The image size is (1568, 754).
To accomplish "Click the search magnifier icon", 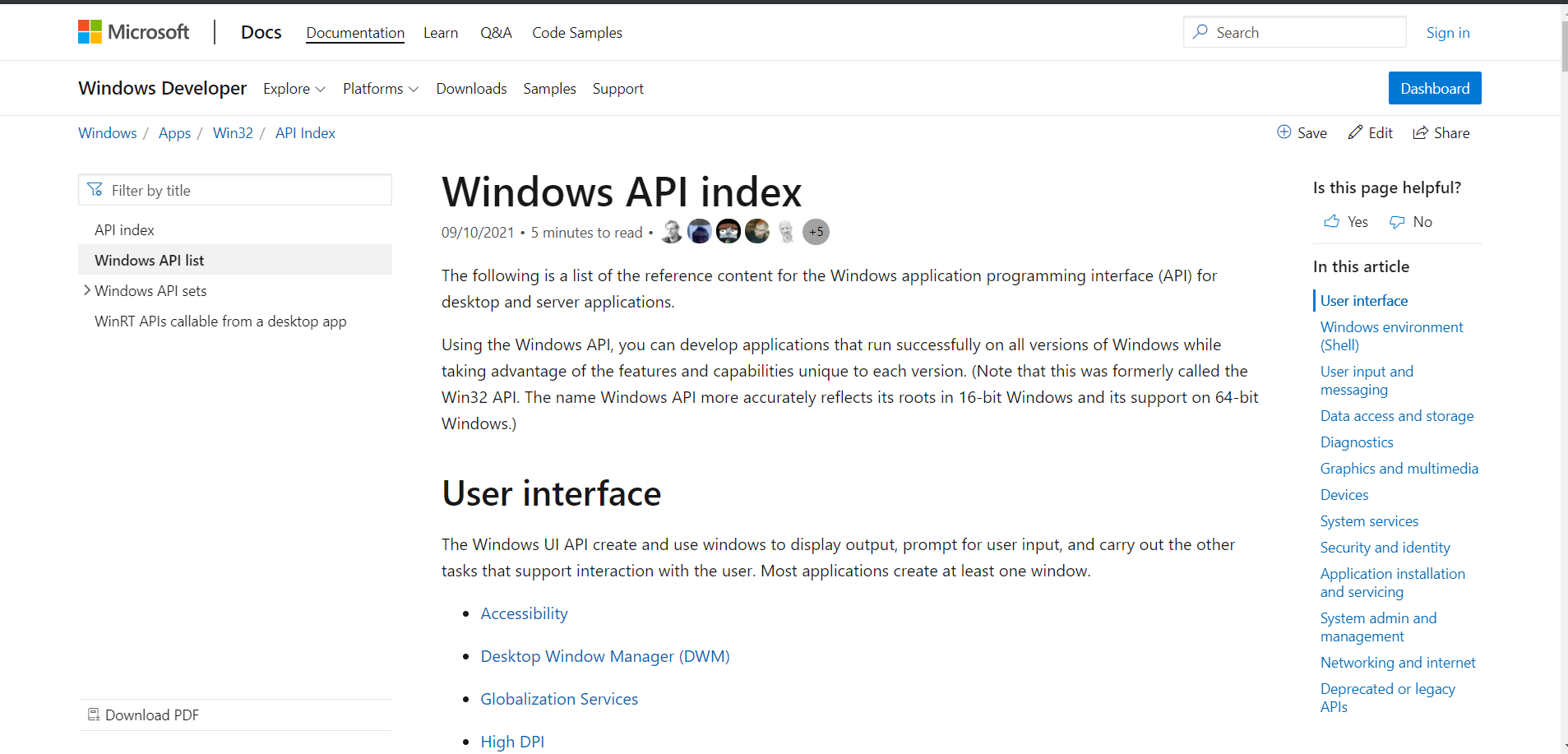I will [x=1201, y=32].
